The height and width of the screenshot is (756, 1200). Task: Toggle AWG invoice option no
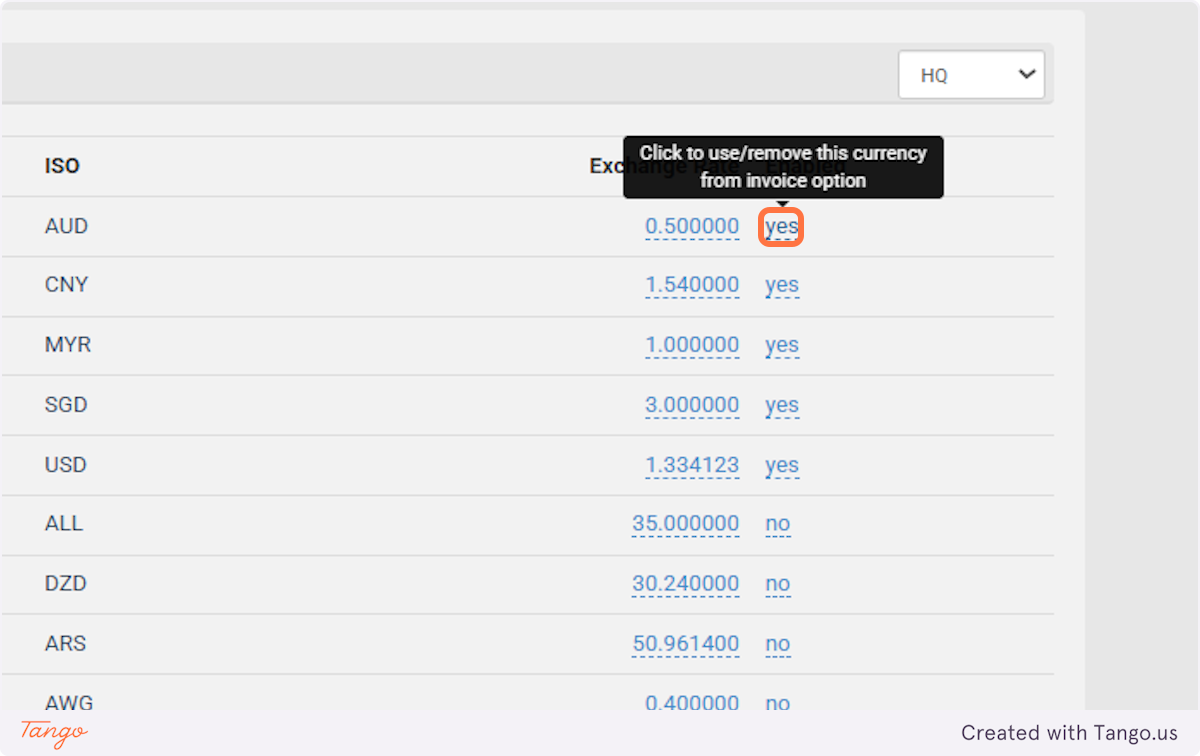point(778,703)
